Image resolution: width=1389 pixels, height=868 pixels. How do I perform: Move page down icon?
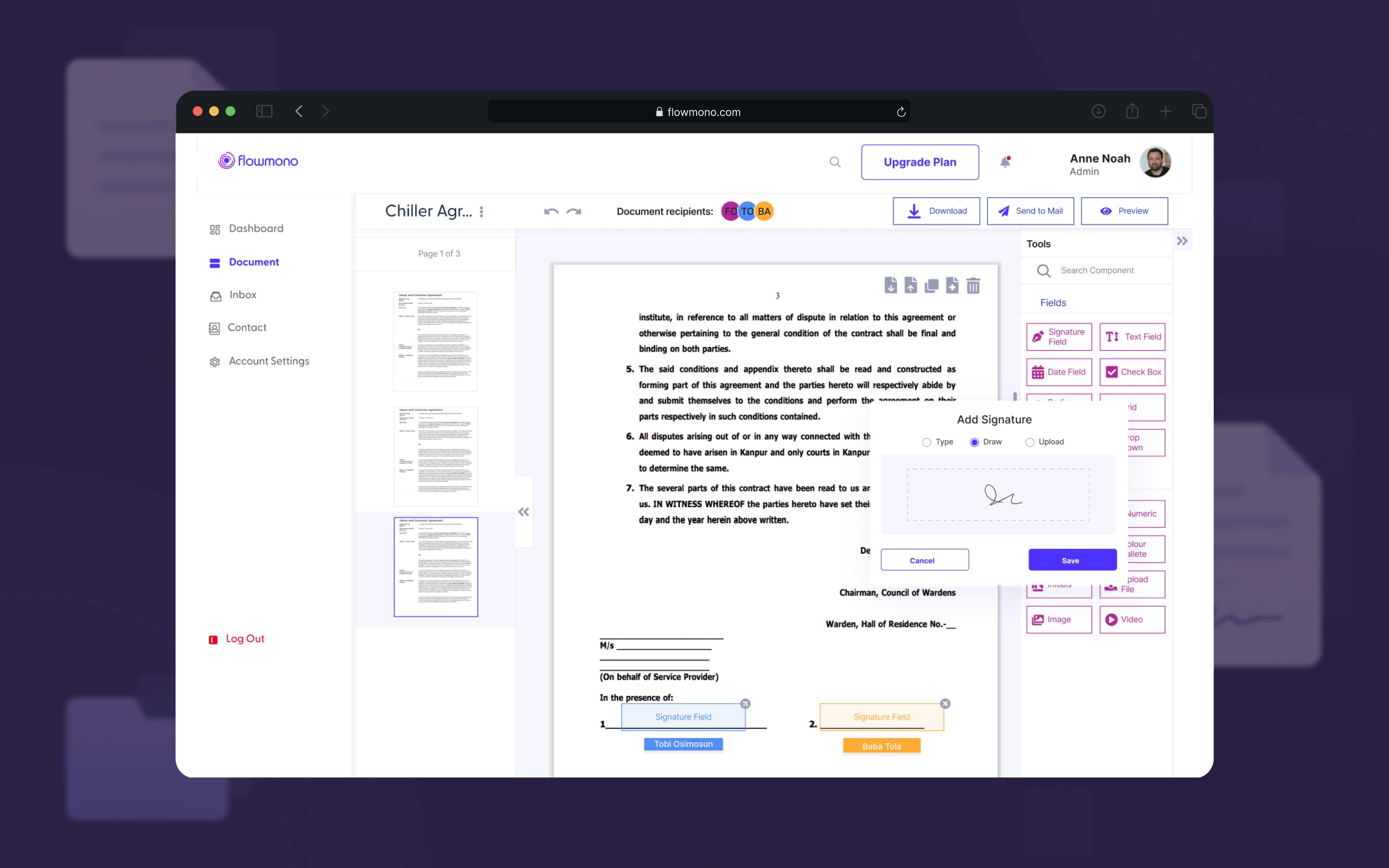click(891, 285)
